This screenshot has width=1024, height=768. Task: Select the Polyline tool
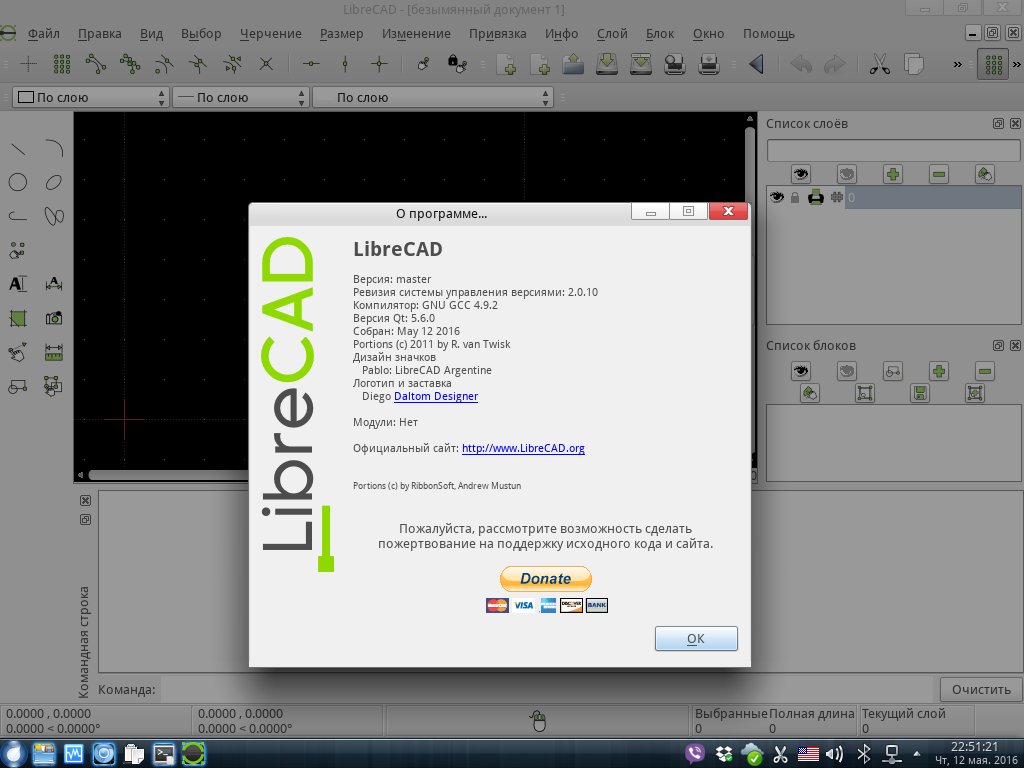coord(18,216)
